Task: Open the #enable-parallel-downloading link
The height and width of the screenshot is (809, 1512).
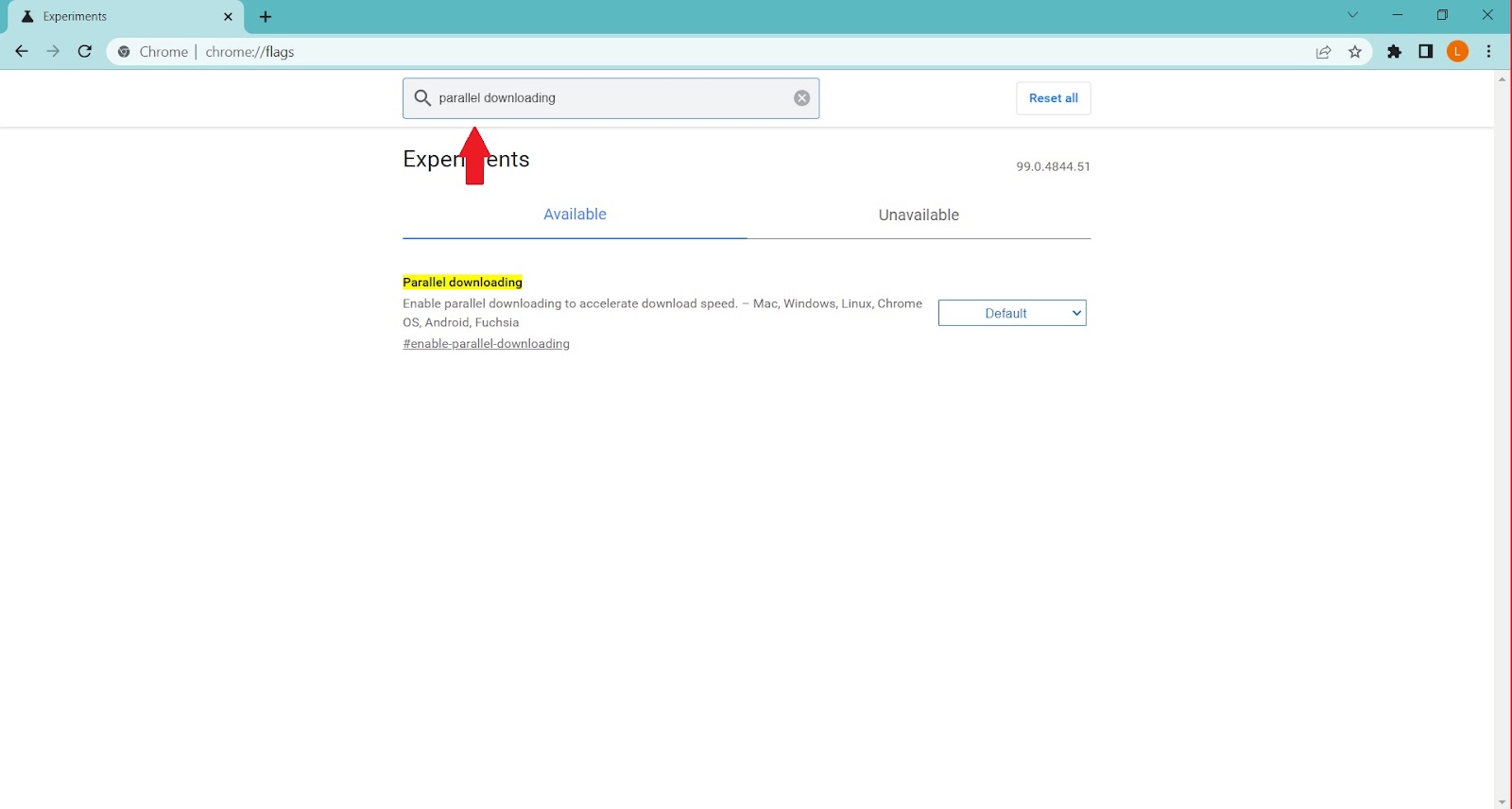Action: (x=486, y=344)
